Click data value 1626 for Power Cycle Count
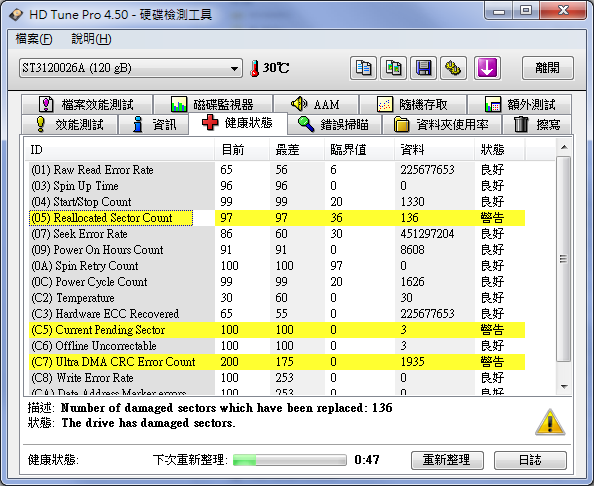594x486 pixels. pos(412,282)
